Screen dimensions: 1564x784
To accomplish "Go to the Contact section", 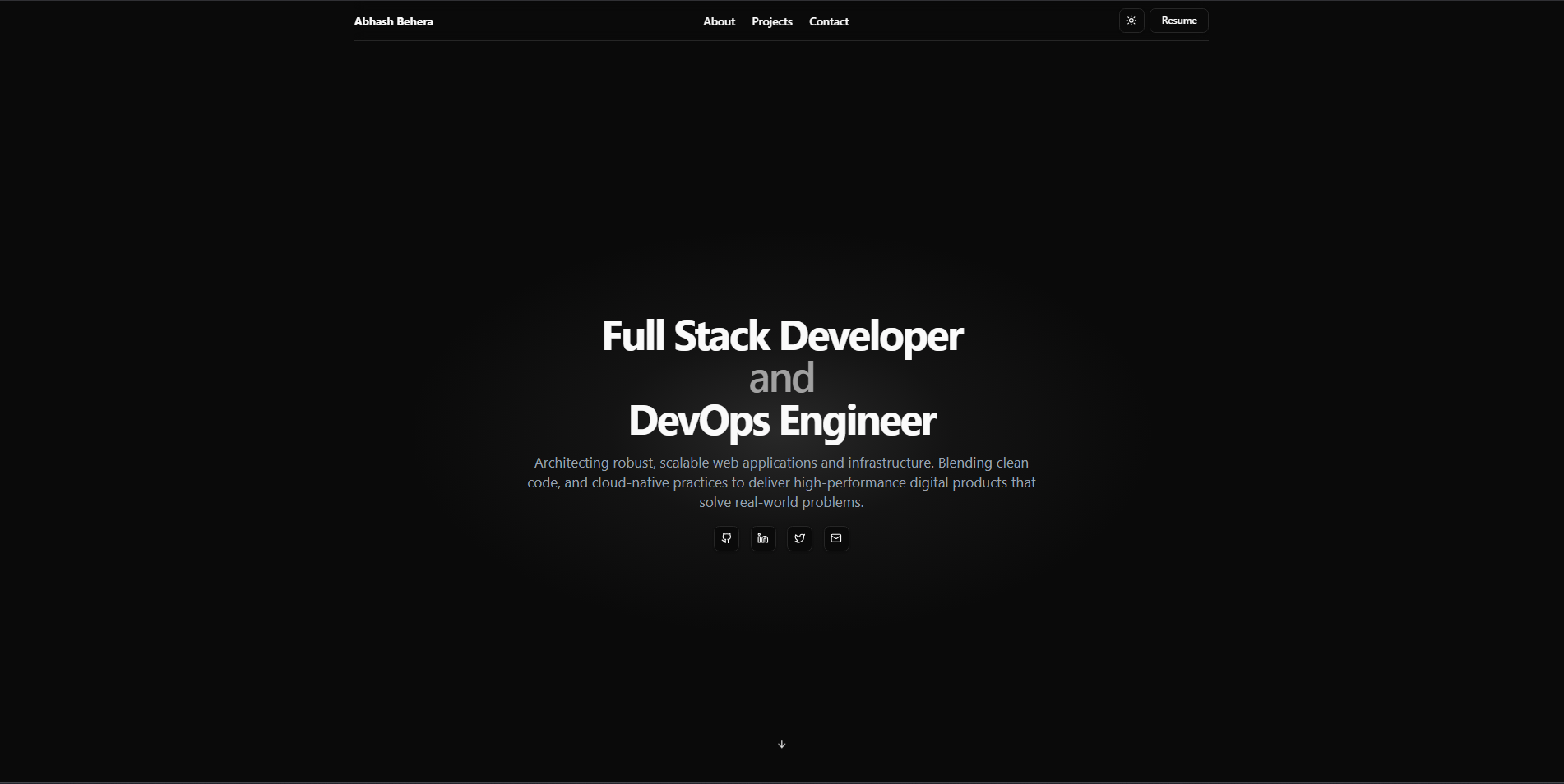I will tap(829, 21).
